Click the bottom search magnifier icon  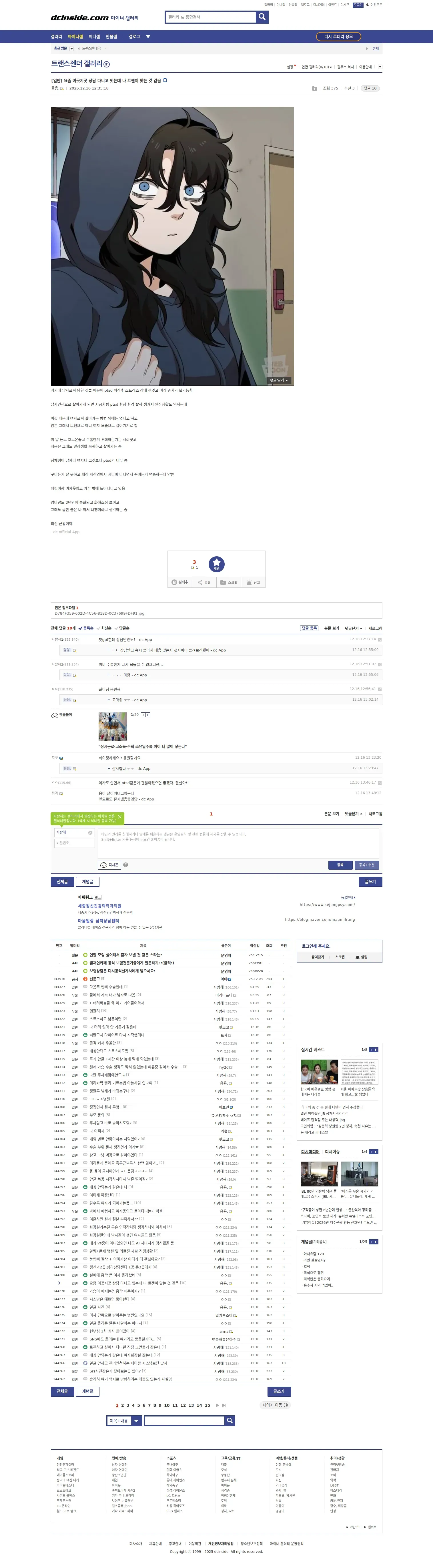click(230, 1421)
